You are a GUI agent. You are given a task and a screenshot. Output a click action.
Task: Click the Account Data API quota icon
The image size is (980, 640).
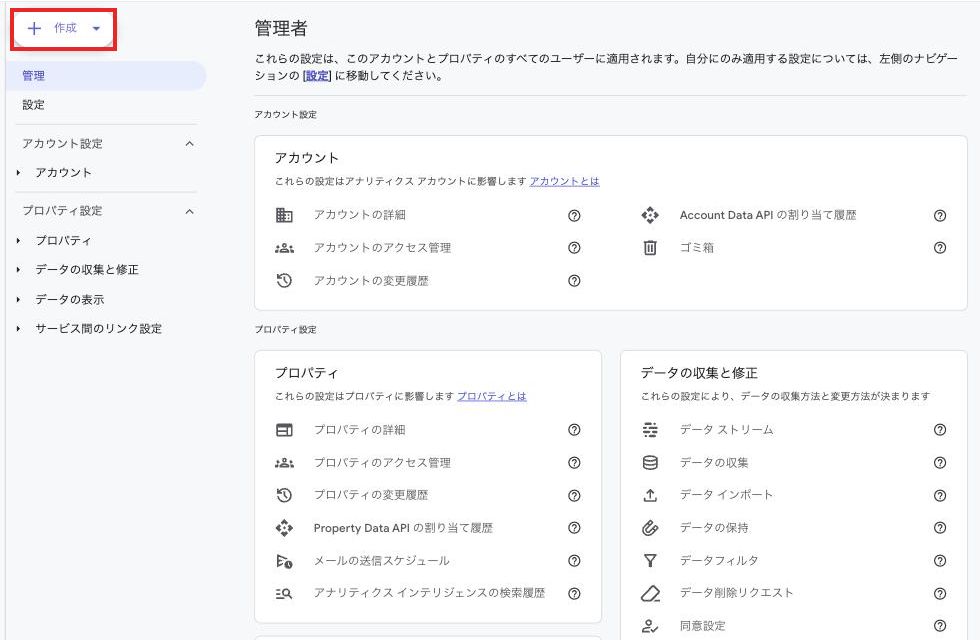(x=650, y=215)
